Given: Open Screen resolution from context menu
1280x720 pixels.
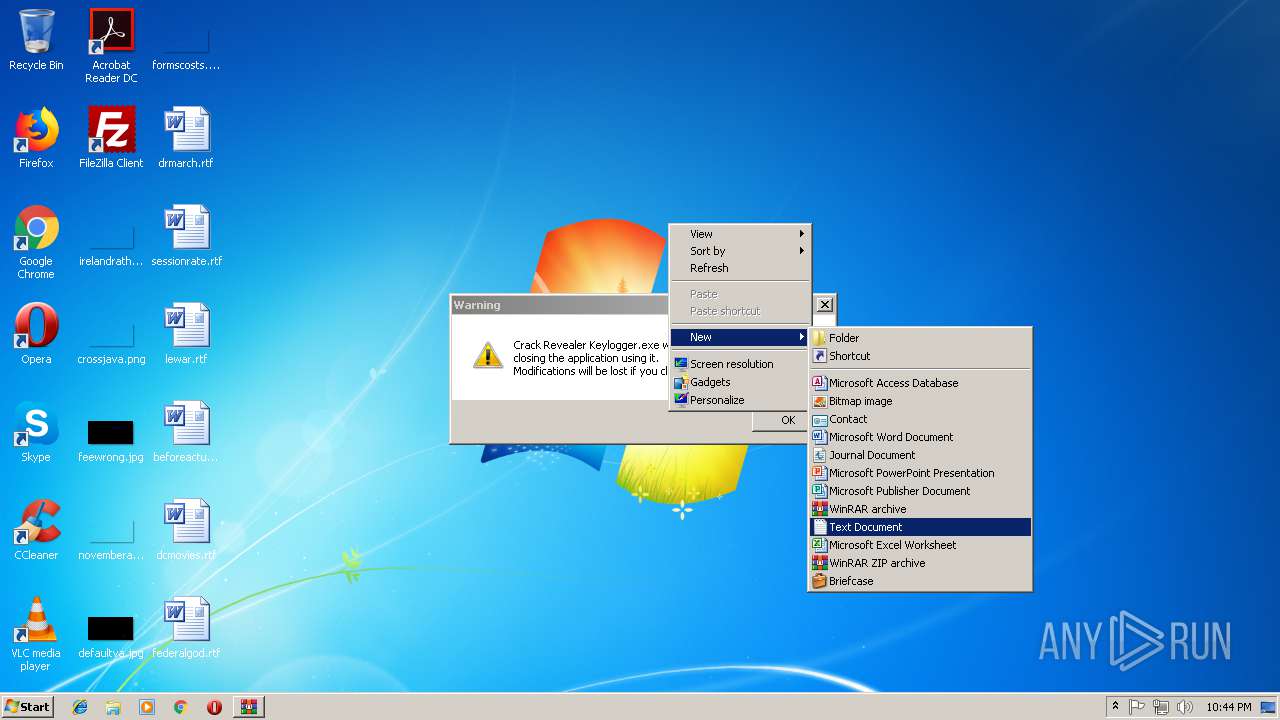Looking at the screenshot, I should (740, 364).
